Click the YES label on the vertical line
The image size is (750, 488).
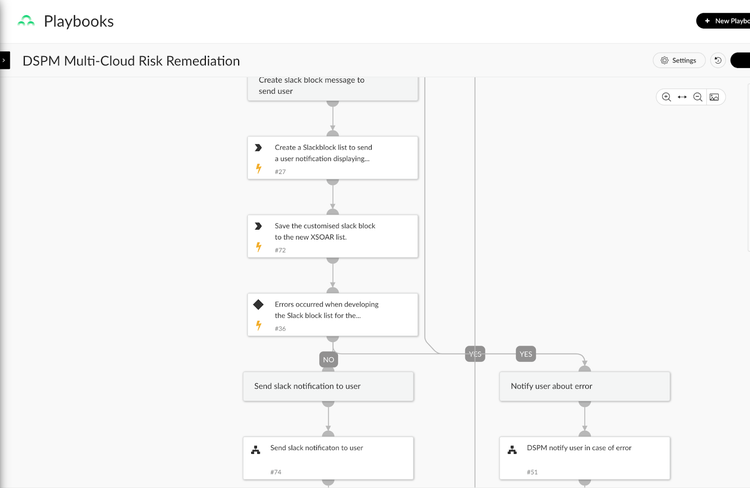[475, 354]
